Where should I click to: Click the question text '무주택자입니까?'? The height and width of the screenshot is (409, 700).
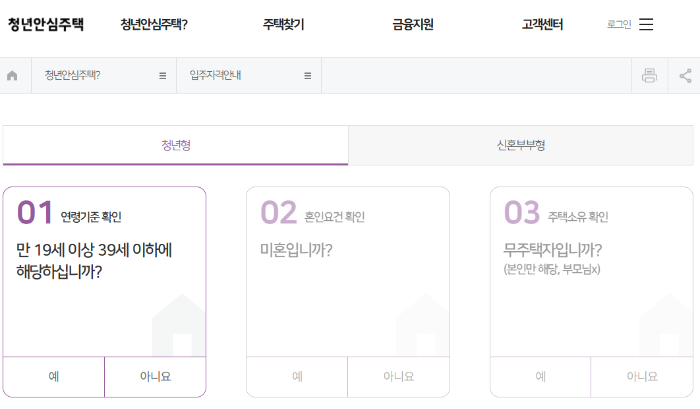pyautogui.click(x=553, y=250)
